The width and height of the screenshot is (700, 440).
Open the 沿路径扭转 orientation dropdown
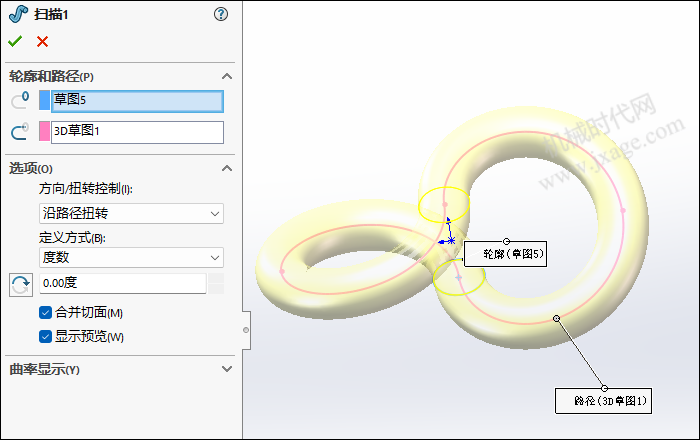pos(131,213)
